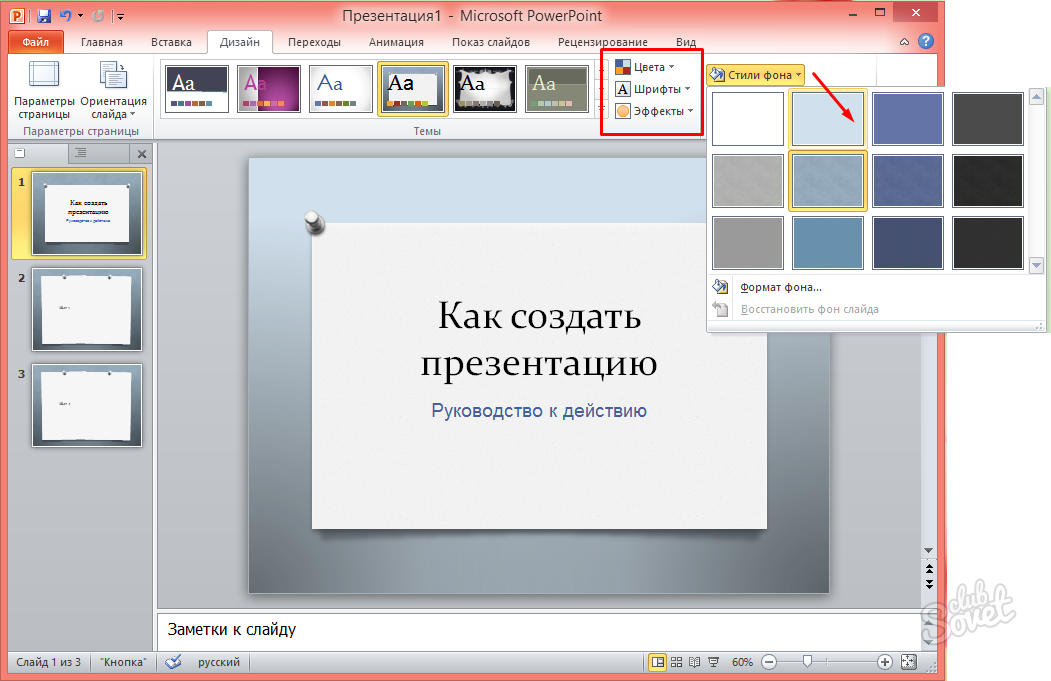
Task: Open the Анимация ribbon tab
Action: point(396,42)
